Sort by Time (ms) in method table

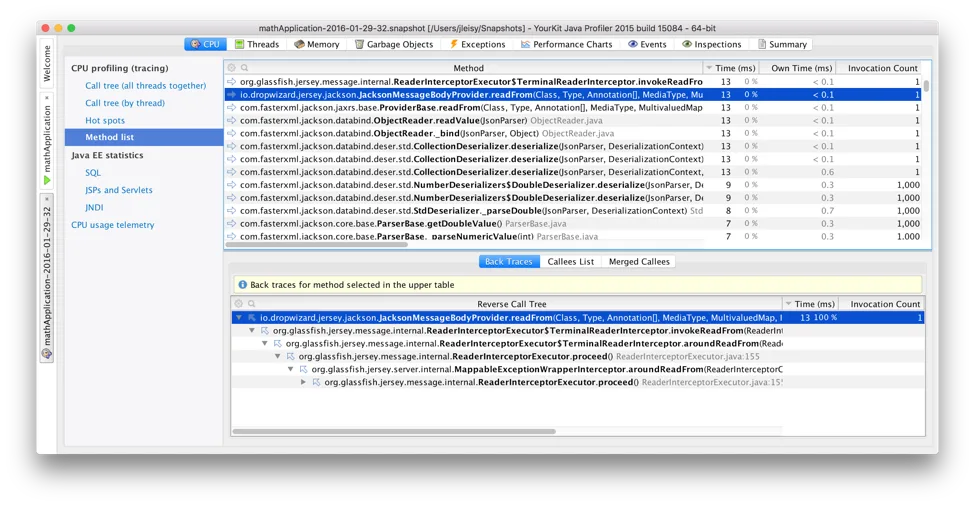pyautogui.click(x=731, y=68)
